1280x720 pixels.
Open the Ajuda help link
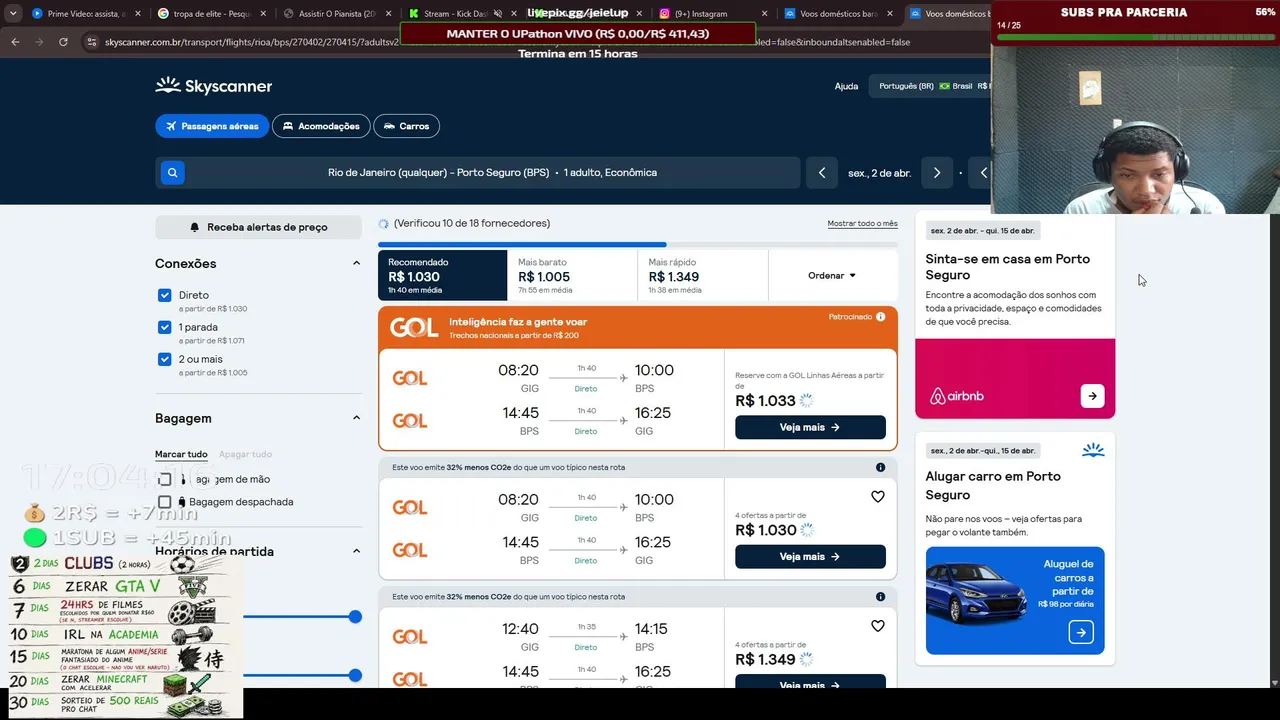tap(846, 86)
